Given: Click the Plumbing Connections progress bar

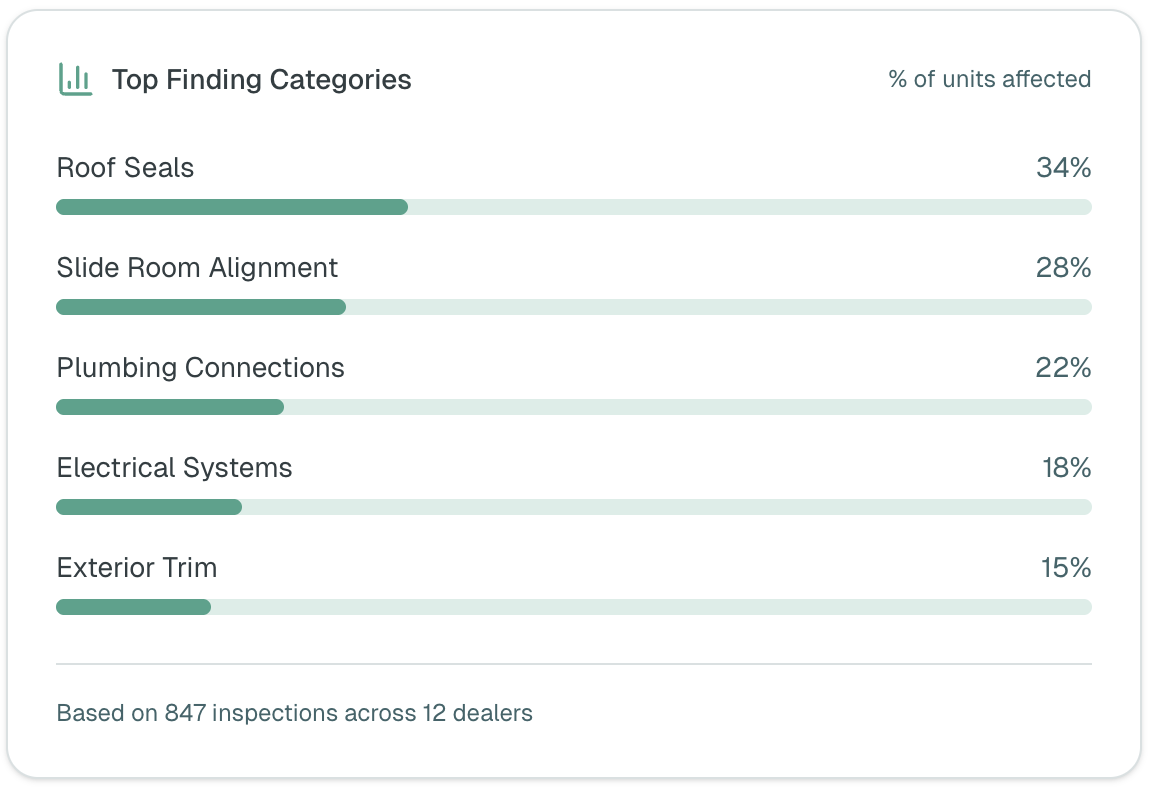Looking at the screenshot, I should 574,407.
